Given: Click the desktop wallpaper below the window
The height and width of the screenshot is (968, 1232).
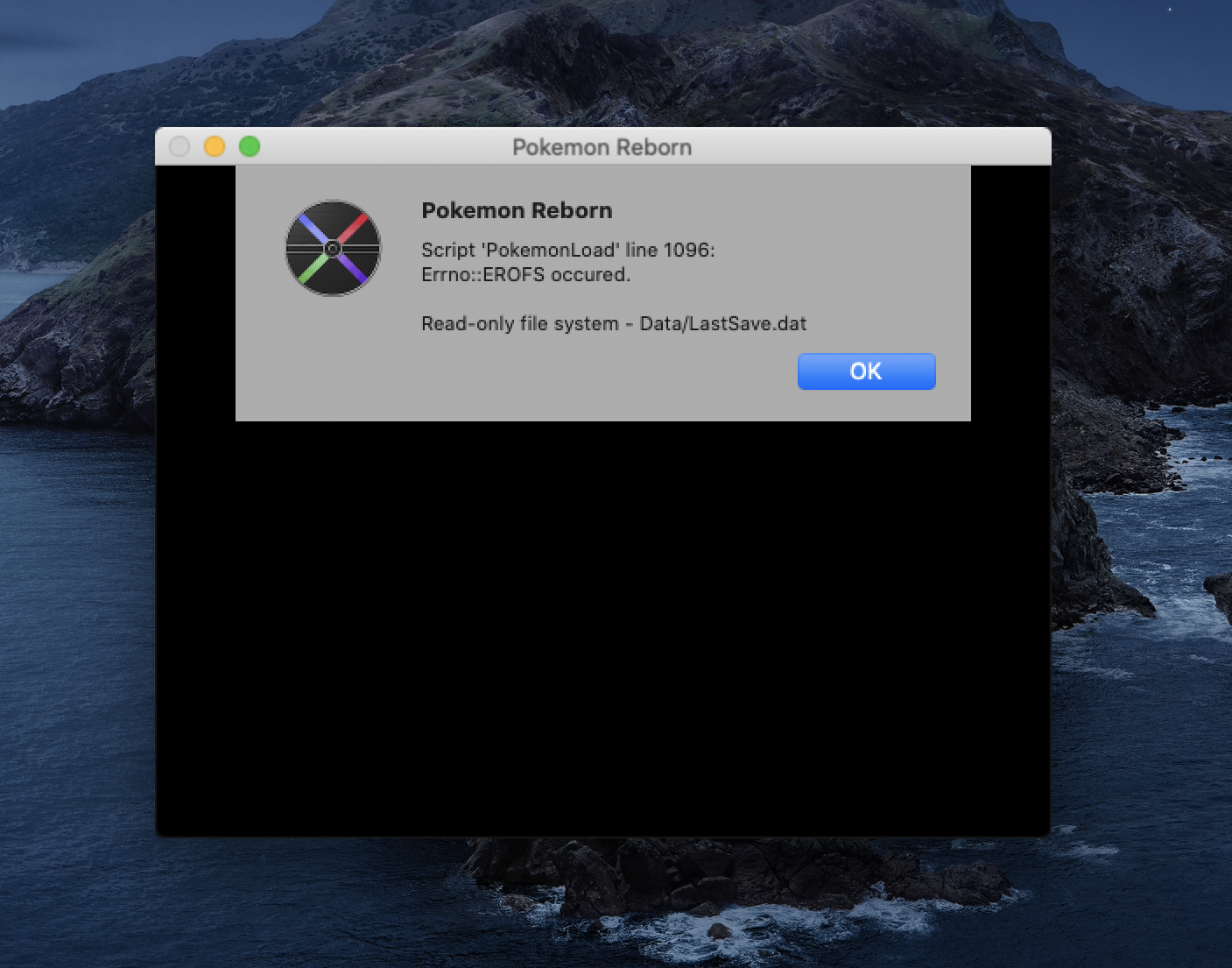Looking at the screenshot, I should [613, 902].
